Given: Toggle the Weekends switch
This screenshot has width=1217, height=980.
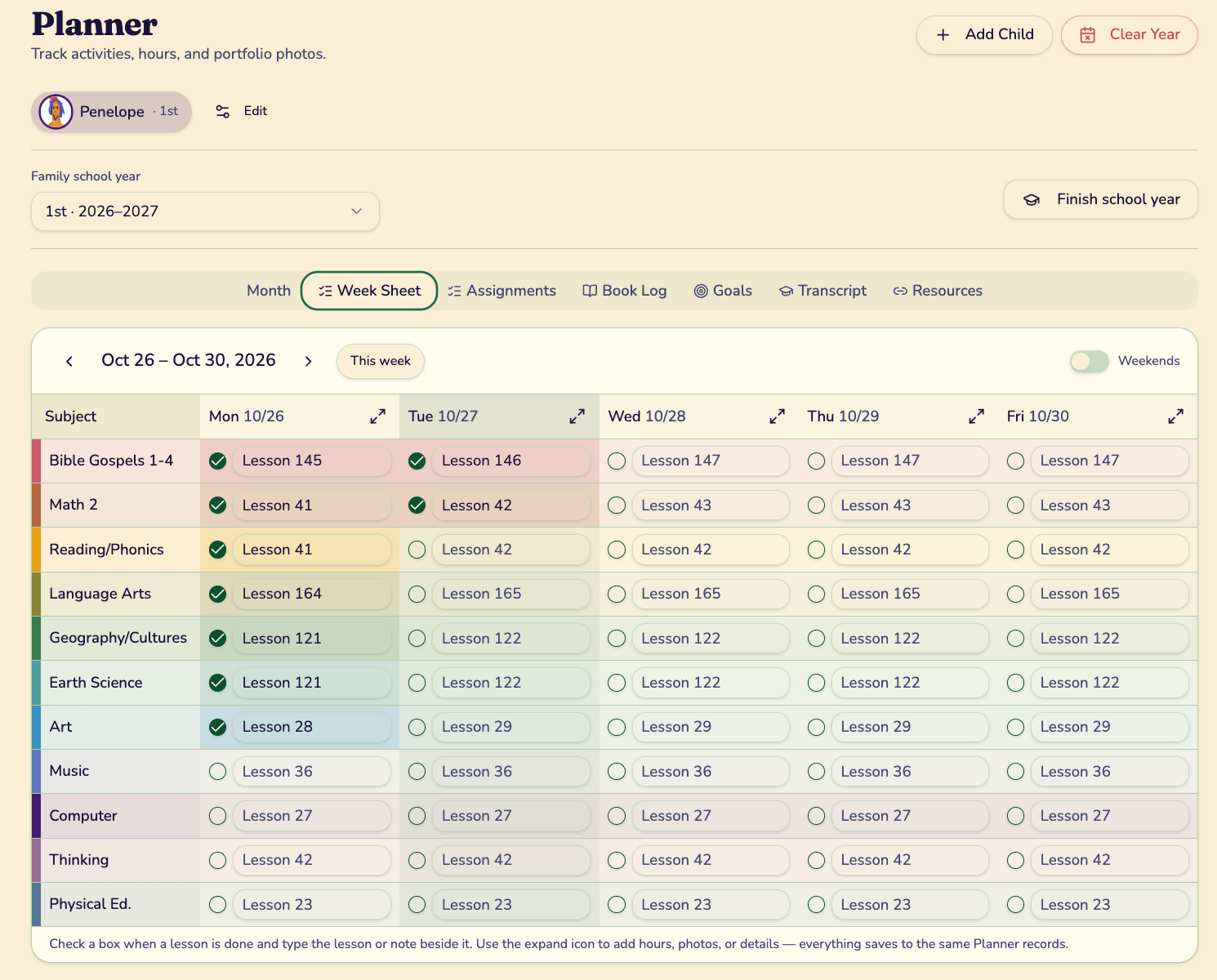Looking at the screenshot, I should tap(1090, 361).
